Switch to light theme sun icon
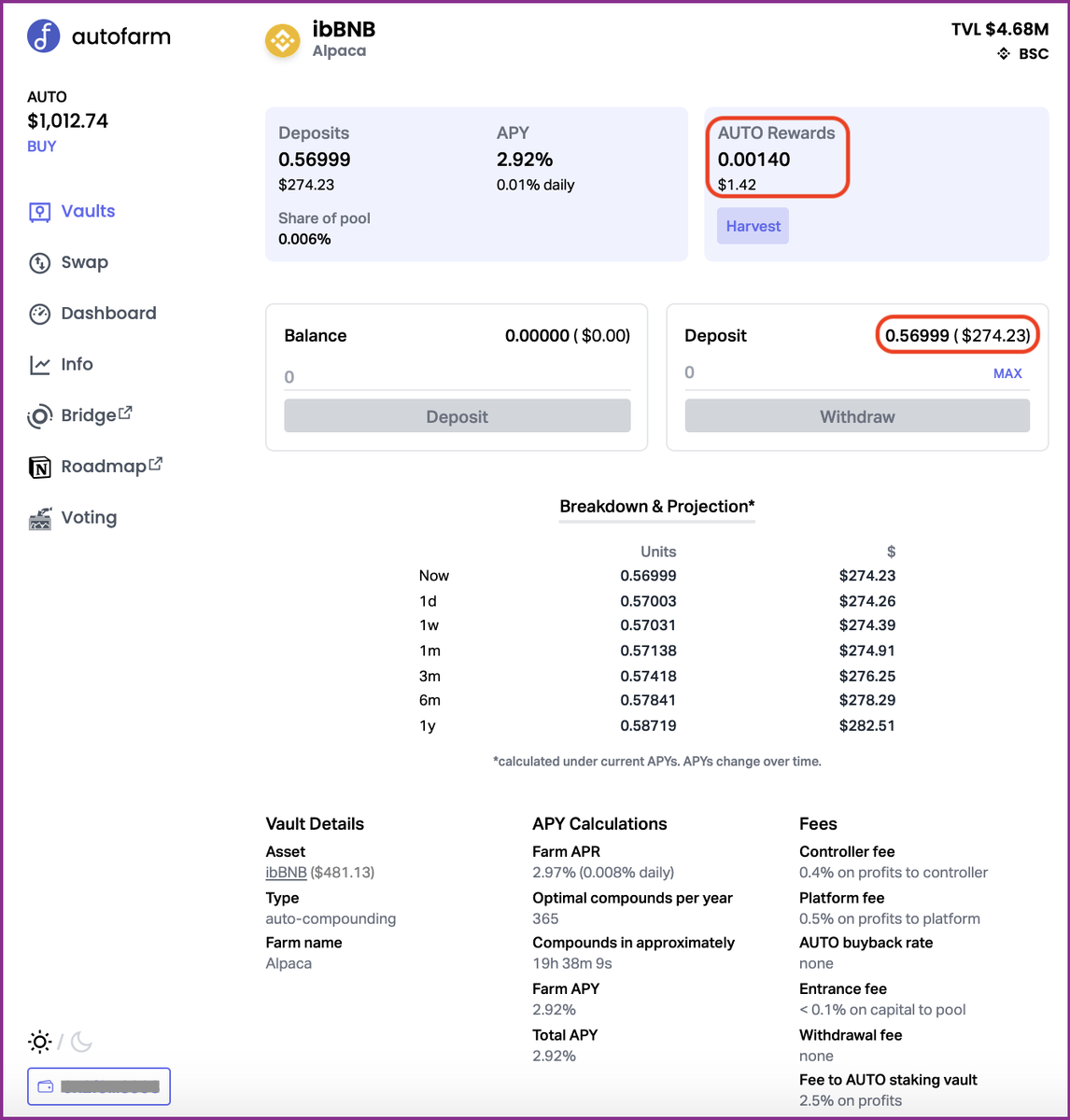 40,1042
